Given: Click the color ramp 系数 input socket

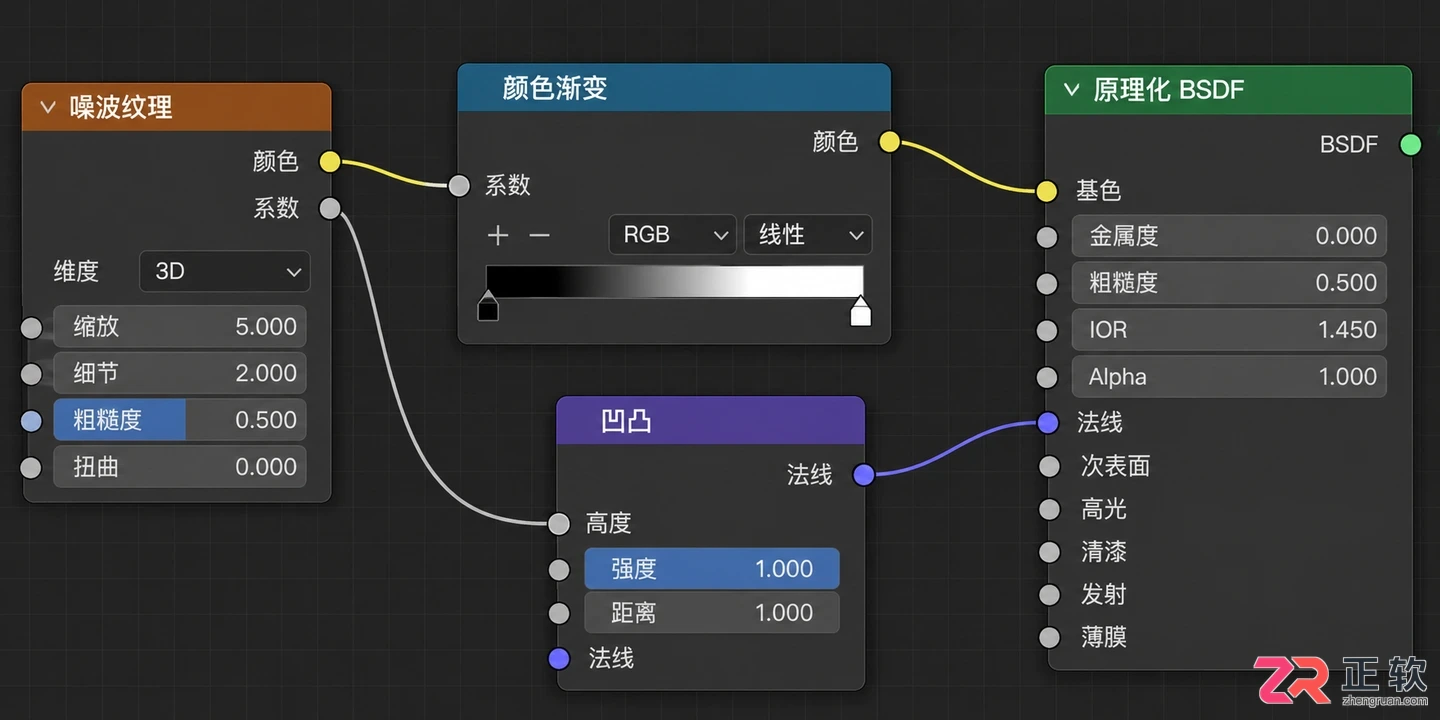Looking at the screenshot, I should 459,185.
